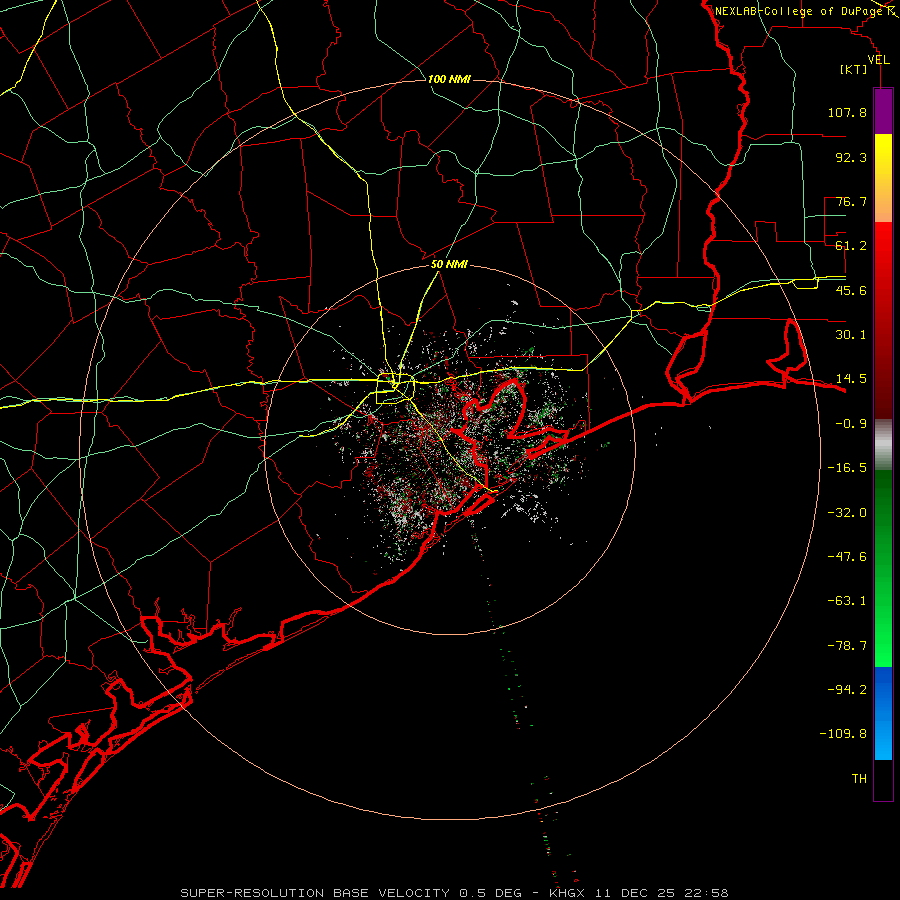Select the -109.8 legend value
The image size is (900, 900).
(843, 734)
